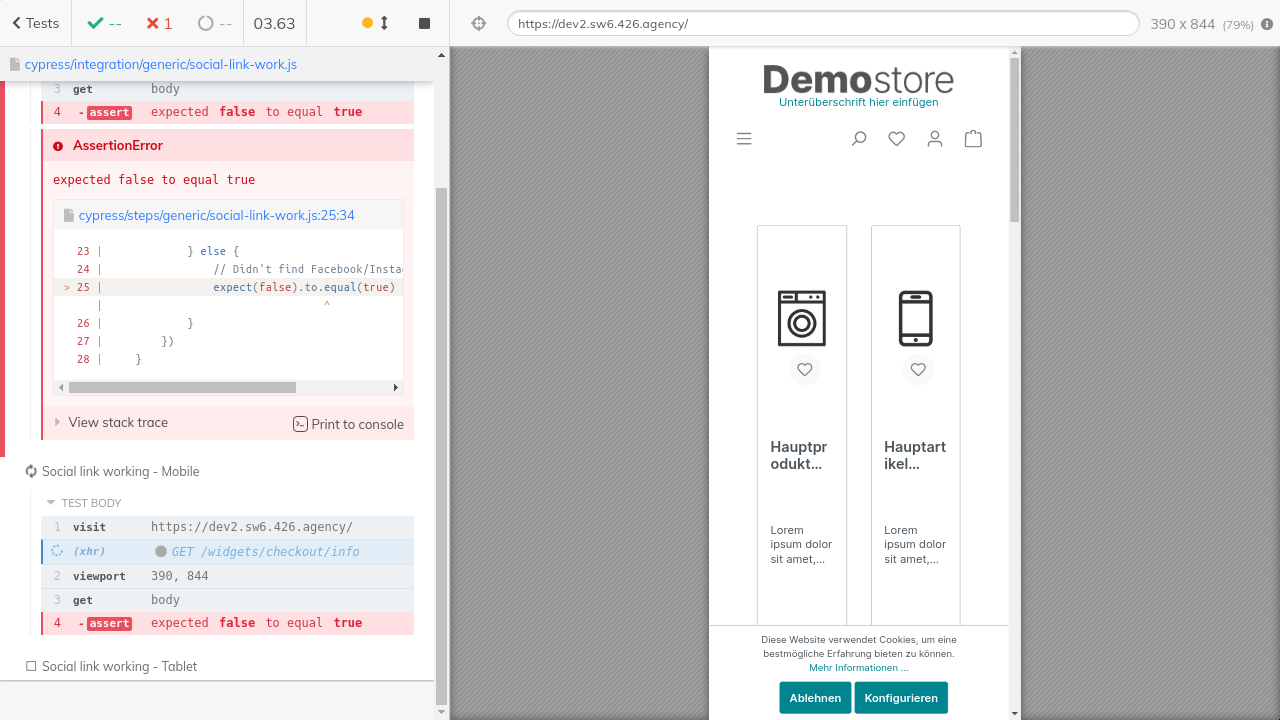Screen dimensions: 1280x720
Task: Open the wishlist heart icon in the store header
Action: pos(896,139)
